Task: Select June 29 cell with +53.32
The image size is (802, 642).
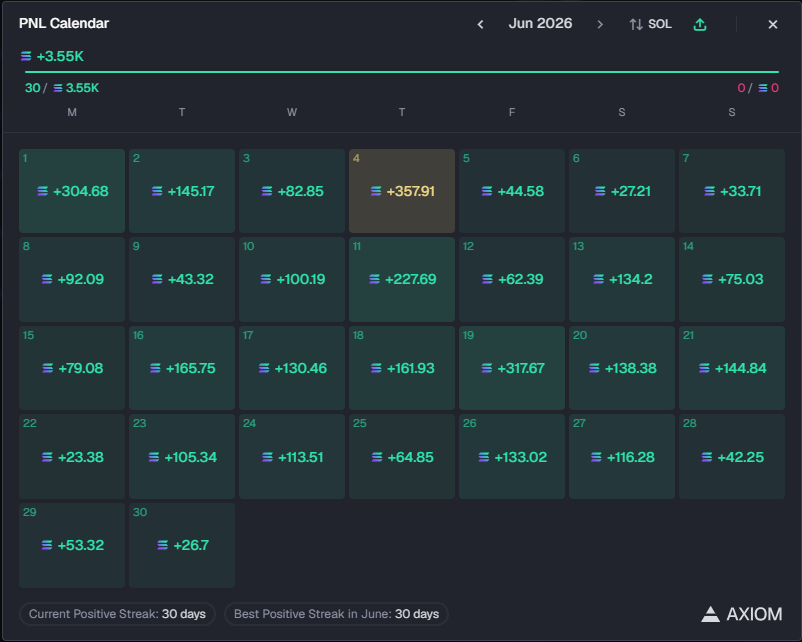Action: 72,545
